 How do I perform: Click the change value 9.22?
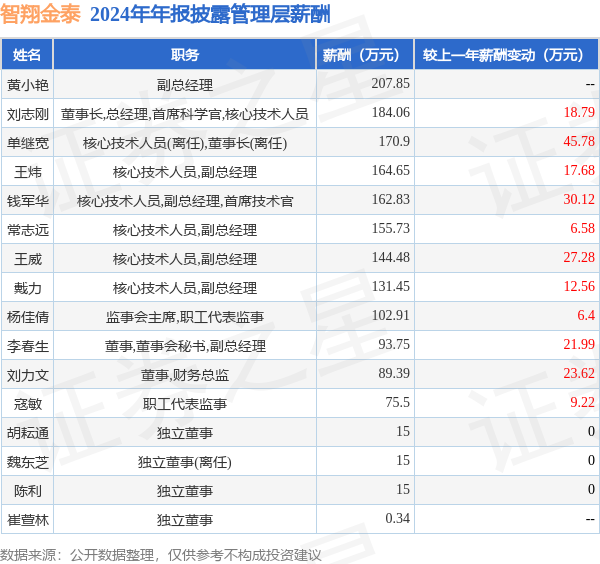tap(582, 403)
